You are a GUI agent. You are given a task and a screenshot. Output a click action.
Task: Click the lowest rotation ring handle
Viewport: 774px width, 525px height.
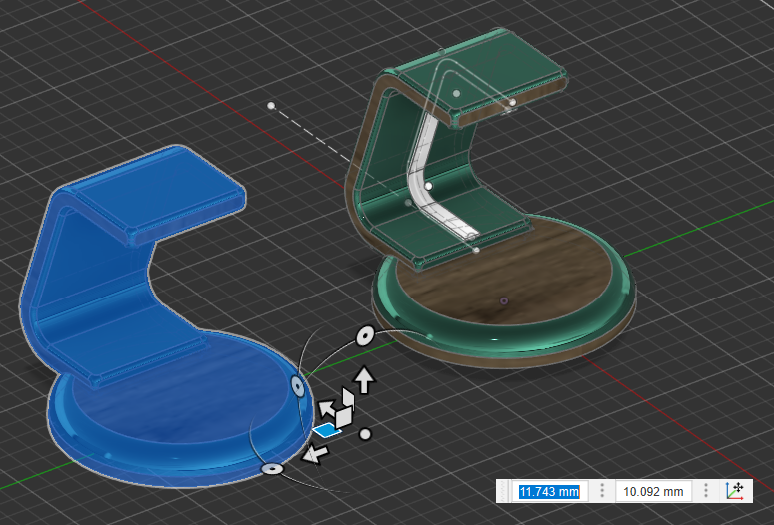272,468
